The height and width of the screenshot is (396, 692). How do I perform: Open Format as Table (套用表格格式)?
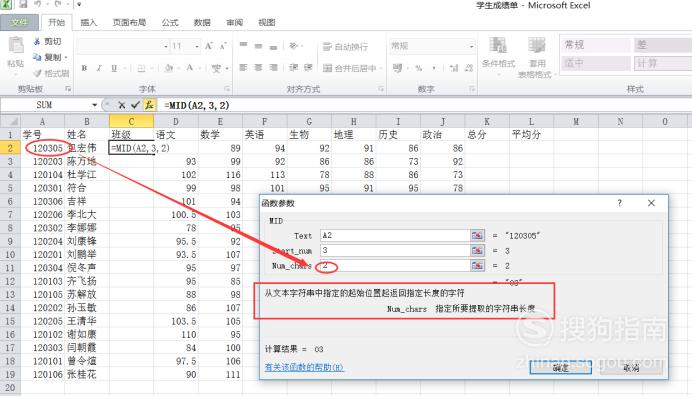coord(537,57)
